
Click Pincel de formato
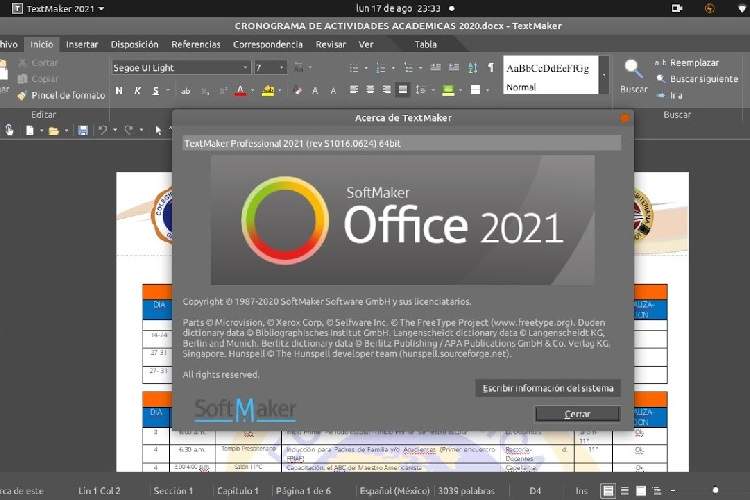pyautogui.click(x=61, y=95)
